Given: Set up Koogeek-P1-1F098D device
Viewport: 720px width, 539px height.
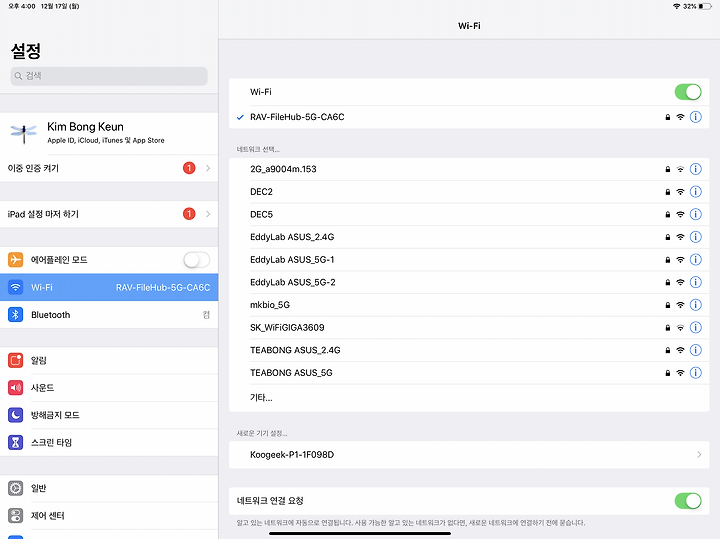Looking at the screenshot, I should [x=469, y=455].
